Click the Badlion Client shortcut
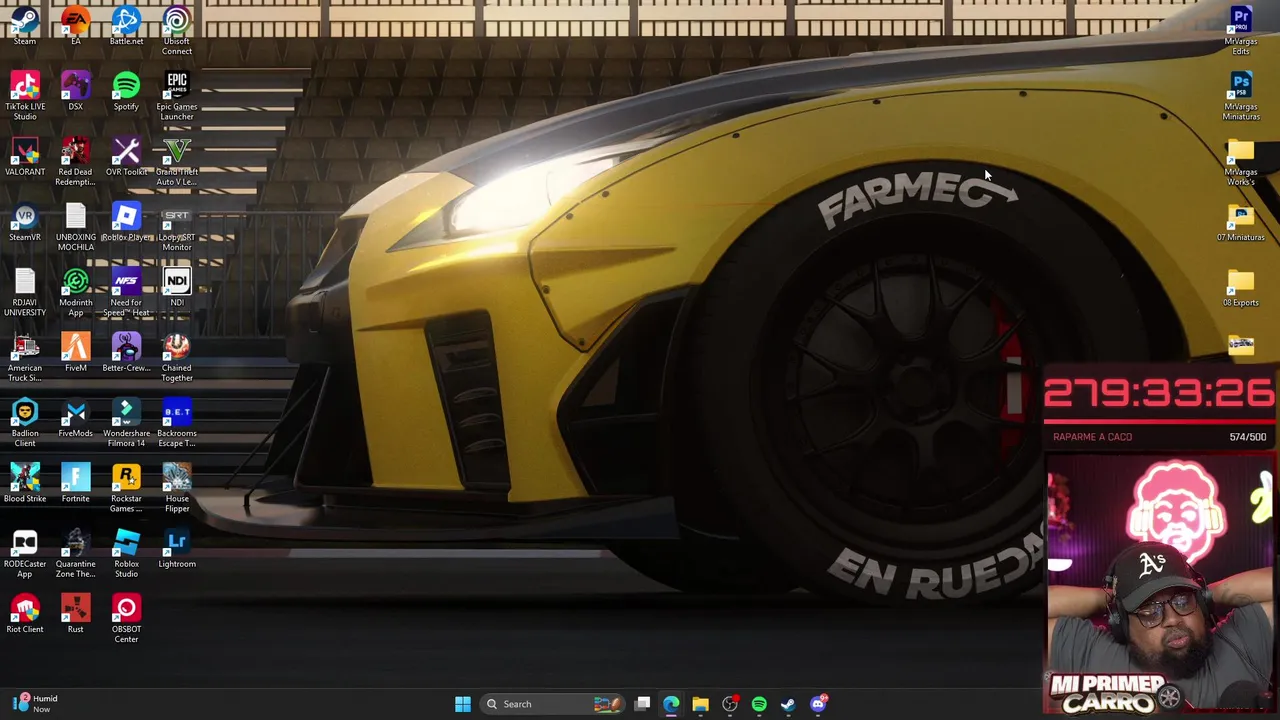Screen dimensions: 1280x720 (x=25, y=422)
